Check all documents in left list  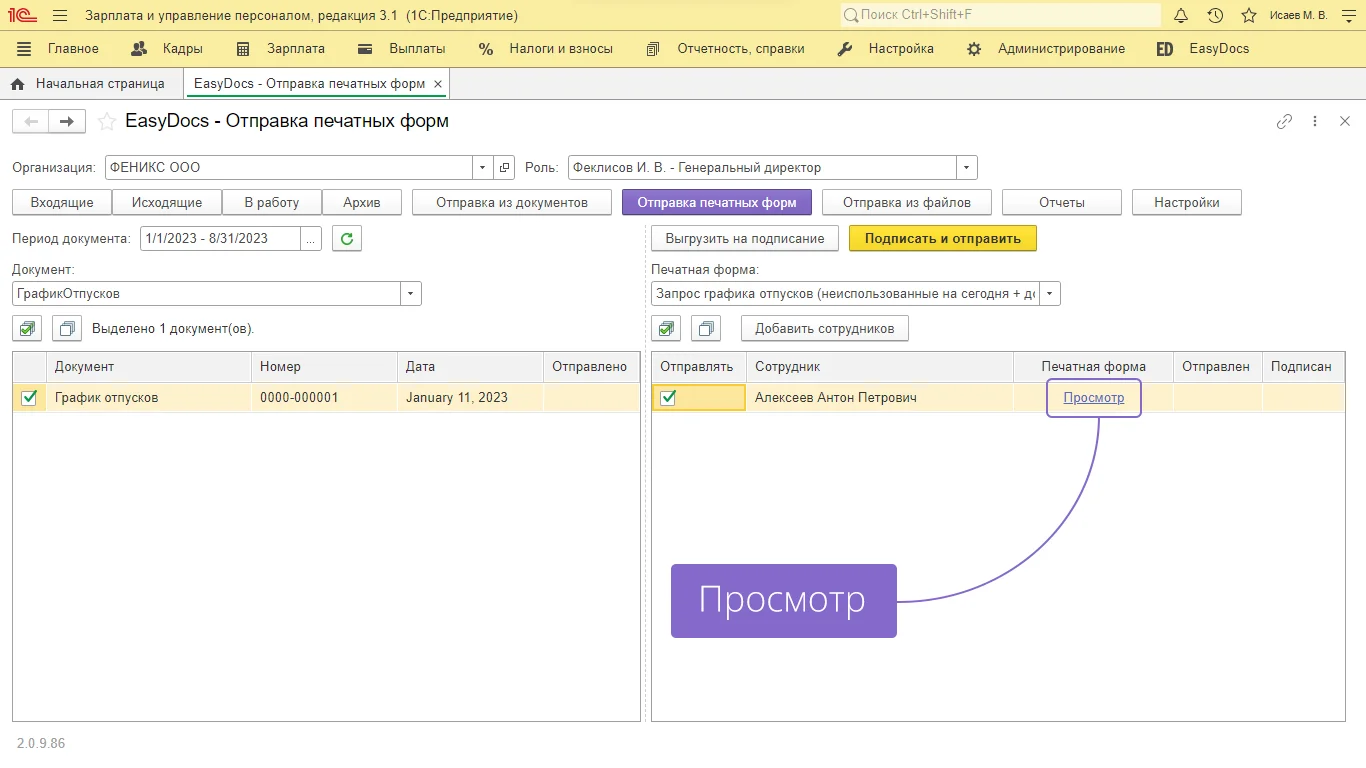(26, 328)
